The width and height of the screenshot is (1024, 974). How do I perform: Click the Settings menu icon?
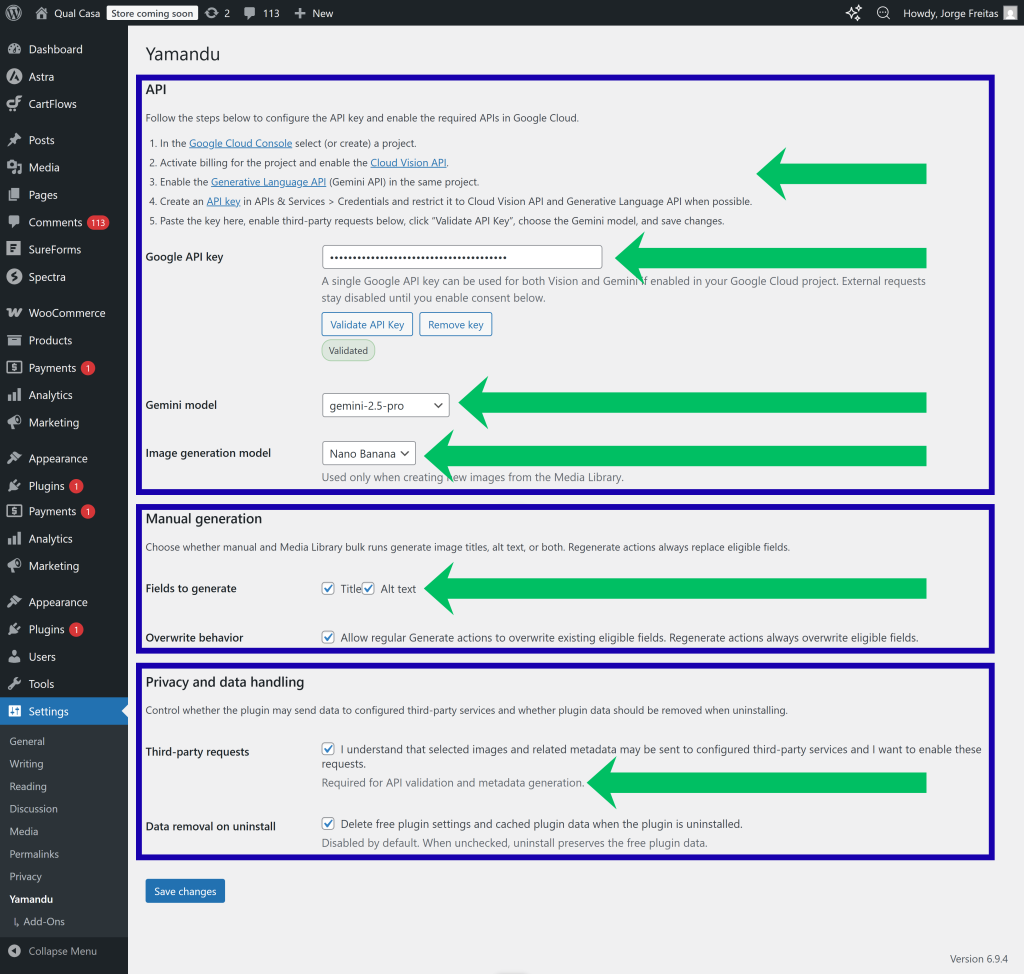point(14,711)
